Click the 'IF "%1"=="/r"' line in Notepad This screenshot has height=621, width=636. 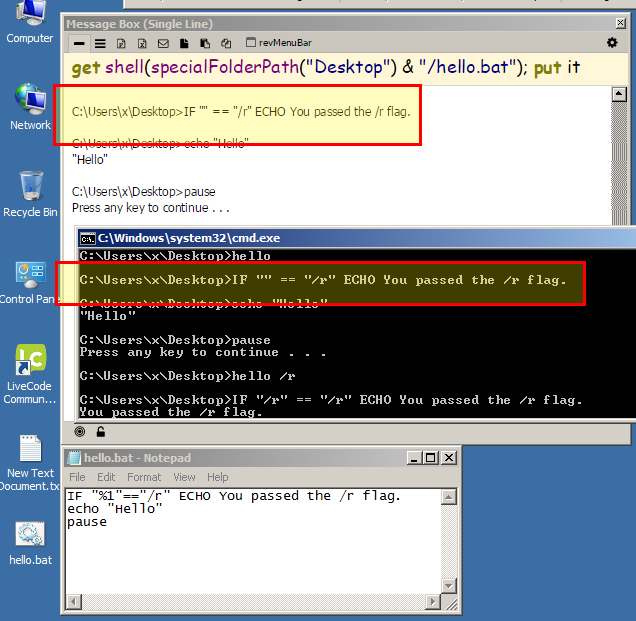pyautogui.click(x=234, y=496)
